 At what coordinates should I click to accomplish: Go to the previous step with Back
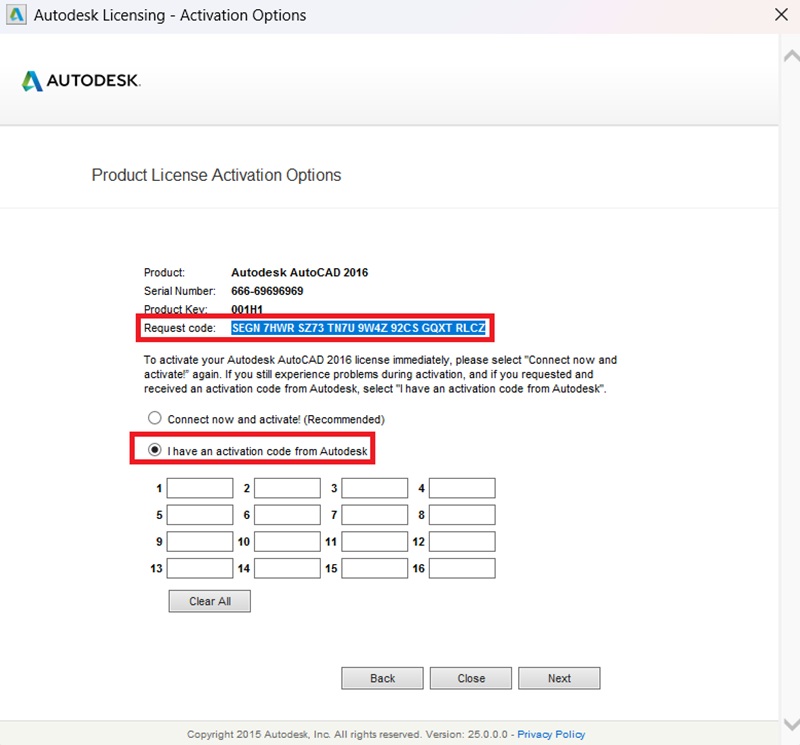coord(383,678)
